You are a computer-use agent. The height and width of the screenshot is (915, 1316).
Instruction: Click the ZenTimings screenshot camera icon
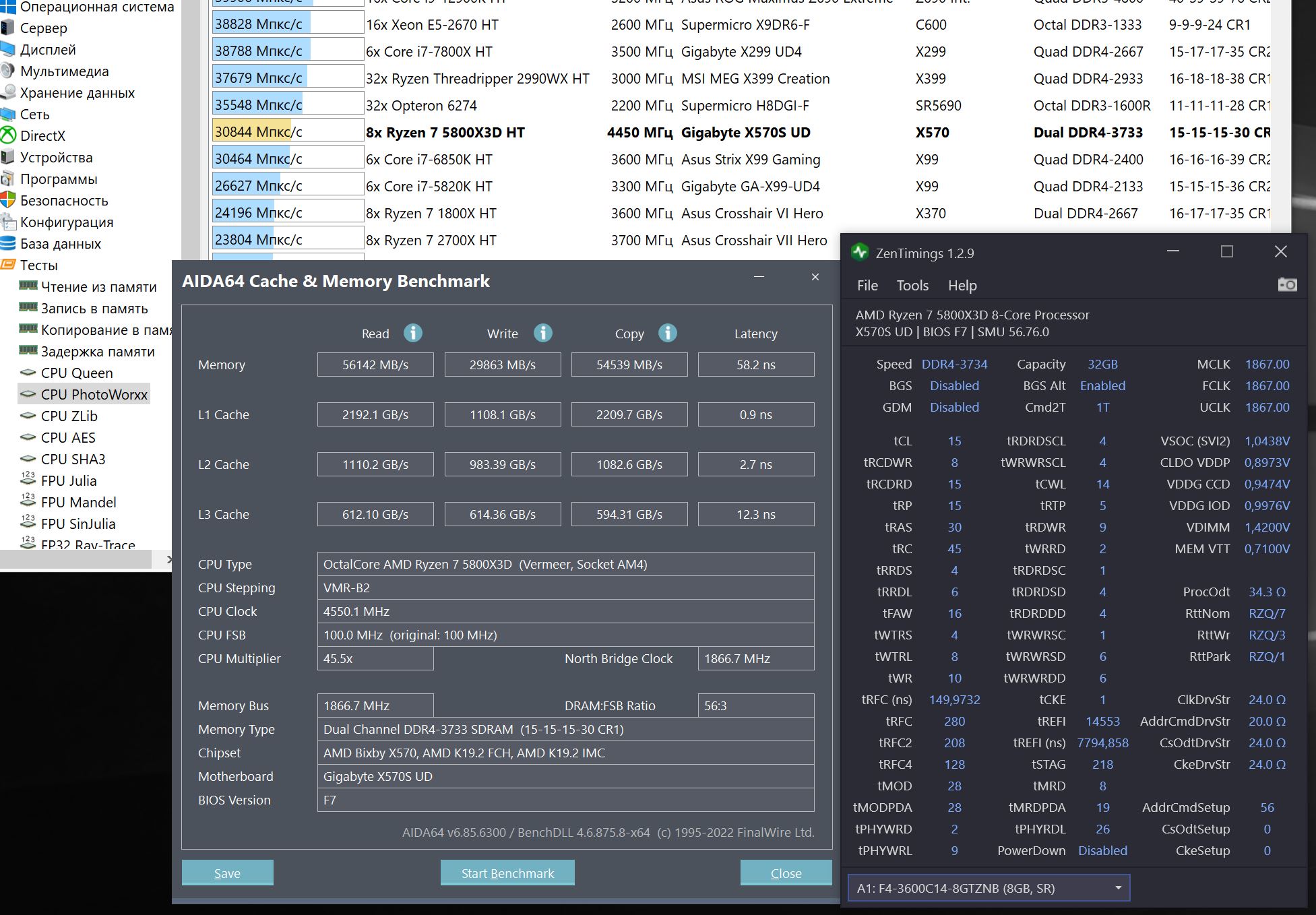point(1286,285)
